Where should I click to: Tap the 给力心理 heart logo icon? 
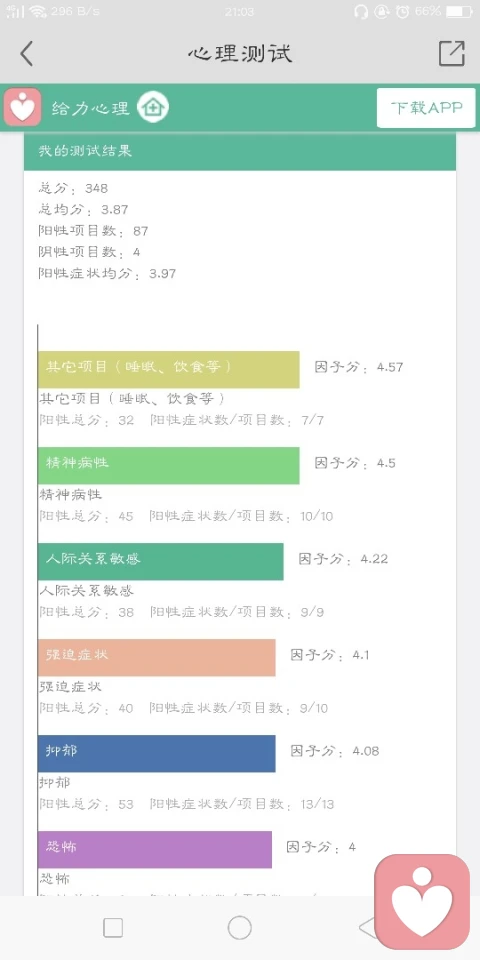pos(23,107)
